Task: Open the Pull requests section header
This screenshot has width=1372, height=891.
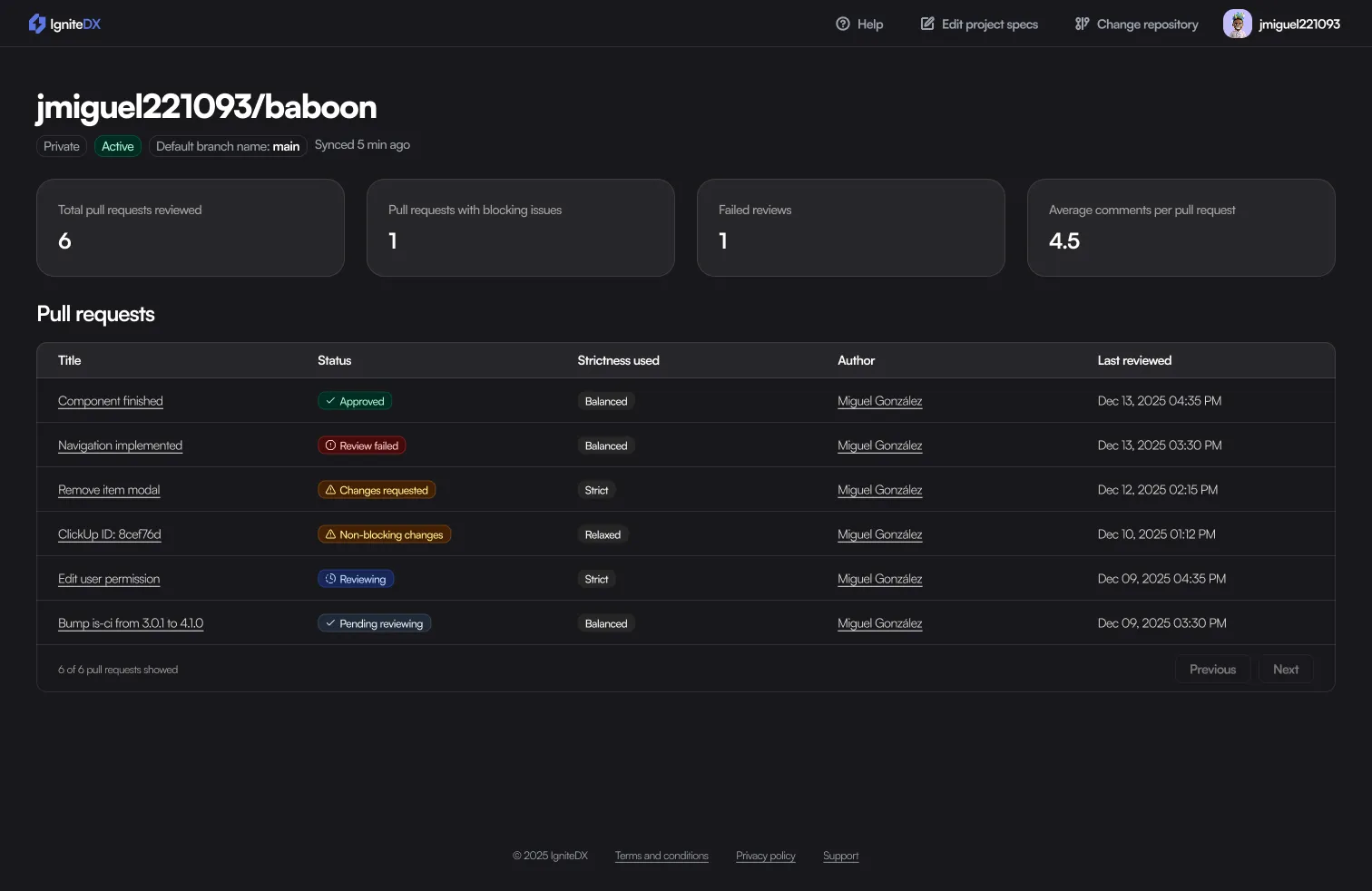Action: [x=94, y=313]
